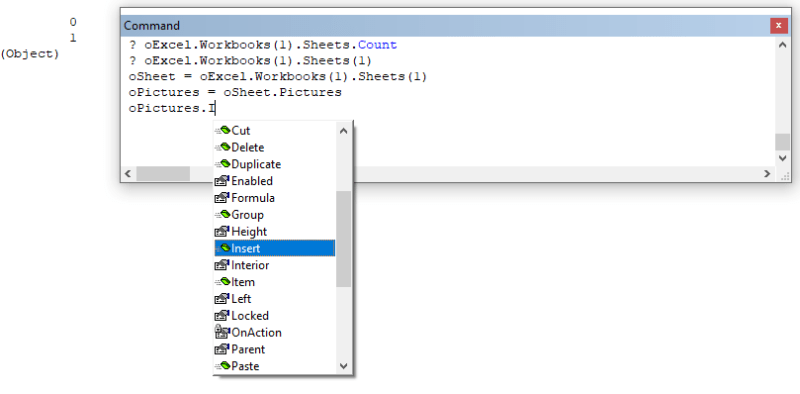Click the output value 0 on desktop
Viewport: 800px width, 394px height.
pyautogui.click(x=73, y=22)
